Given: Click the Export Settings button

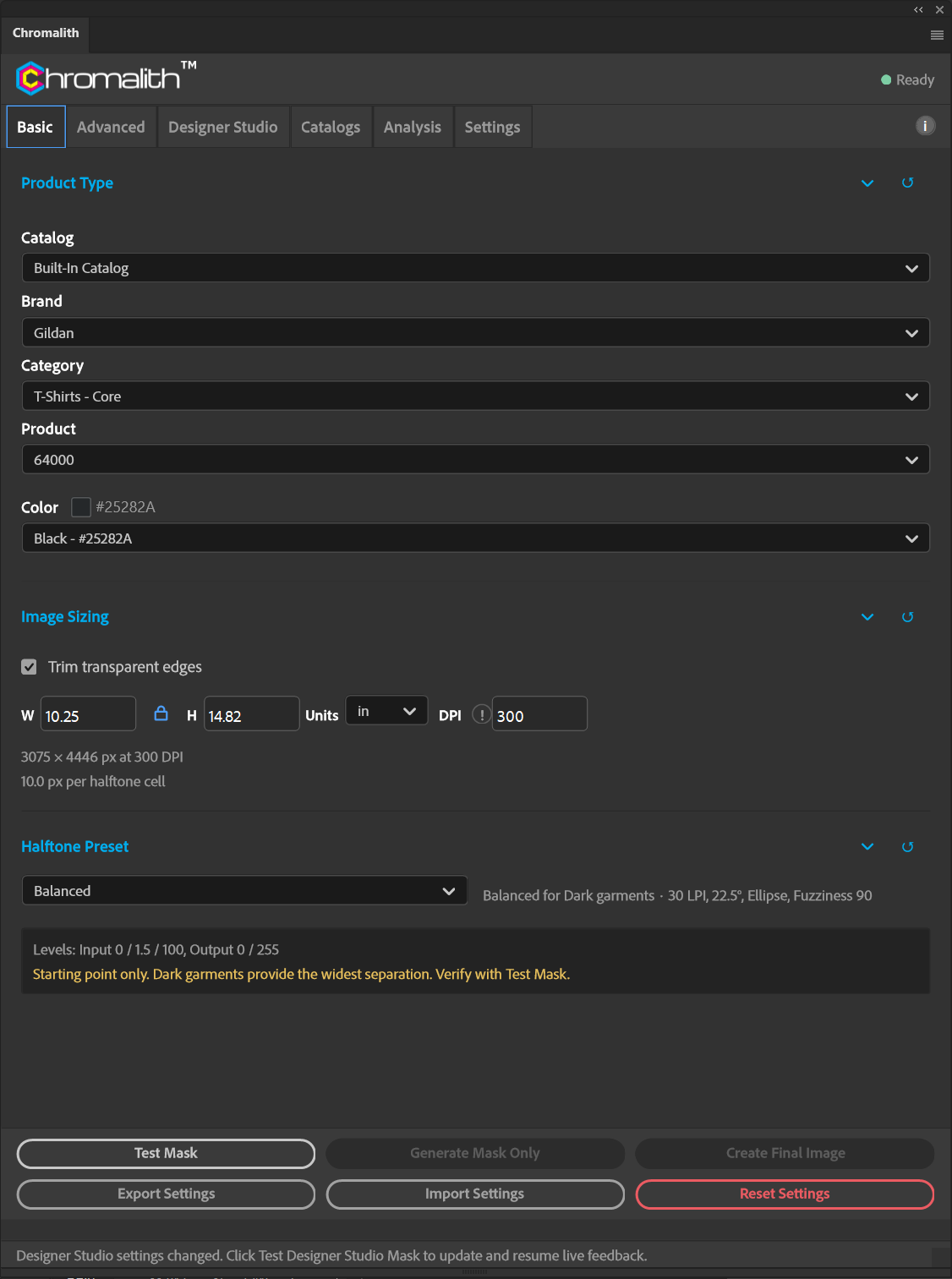Looking at the screenshot, I should click(166, 1194).
